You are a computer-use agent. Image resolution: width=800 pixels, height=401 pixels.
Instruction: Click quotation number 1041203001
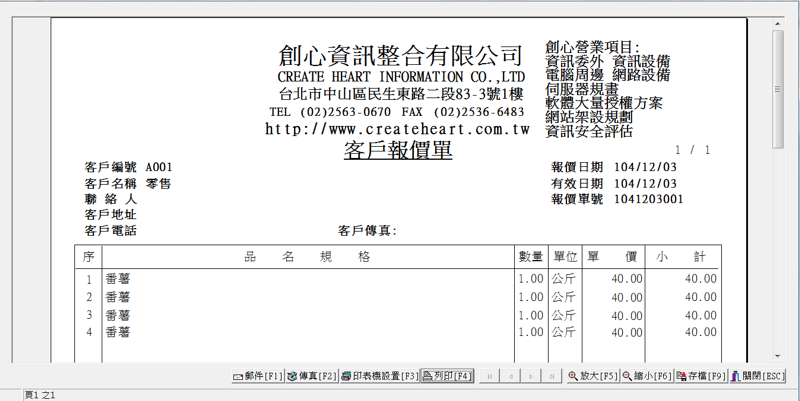click(x=648, y=199)
